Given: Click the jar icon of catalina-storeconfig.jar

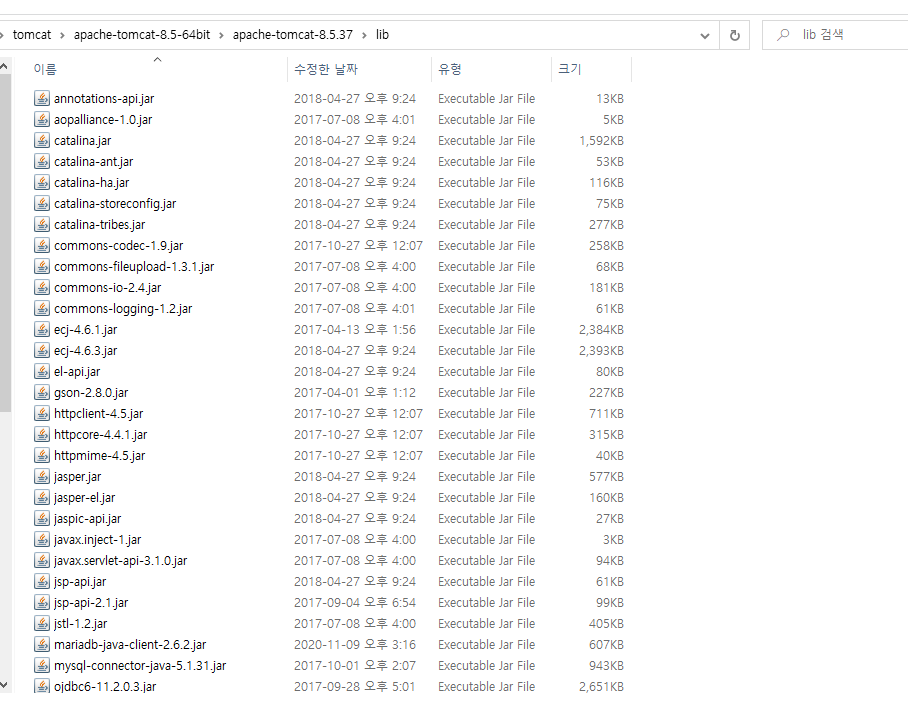Looking at the screenshot, I should coord(42,203).
